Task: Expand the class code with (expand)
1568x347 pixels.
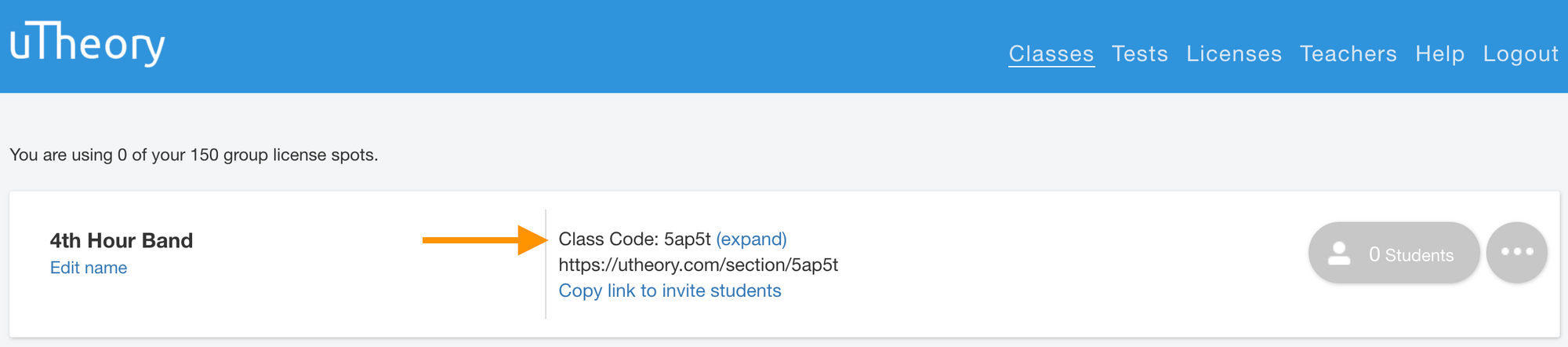Action: click(x=751, y=239)
